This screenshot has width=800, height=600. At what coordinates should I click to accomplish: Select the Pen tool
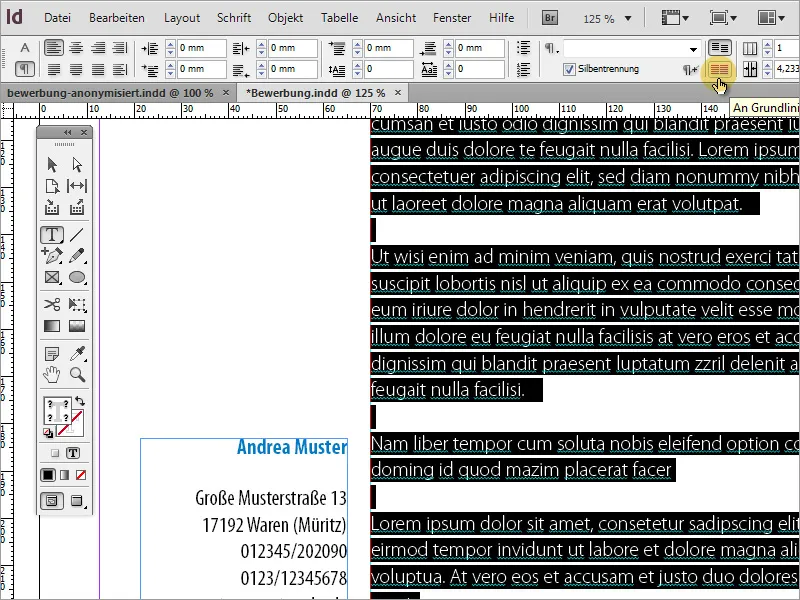tap(52, 255)
